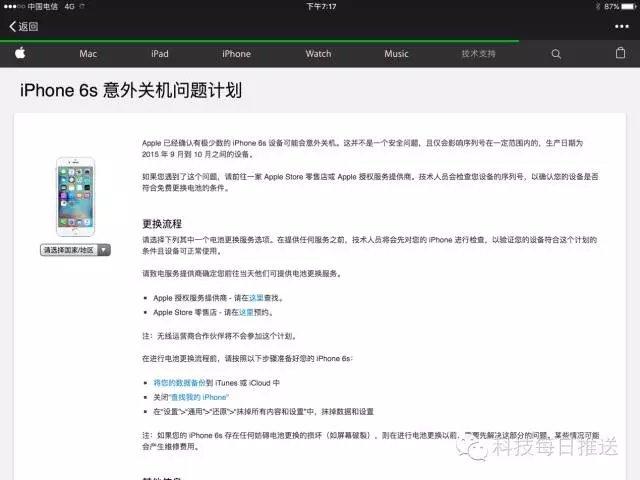Expand the 请选择国家/地区 dropdown
Image resolution: width=640 pixels, height=480 pixels.
click(x=75, y=250)
